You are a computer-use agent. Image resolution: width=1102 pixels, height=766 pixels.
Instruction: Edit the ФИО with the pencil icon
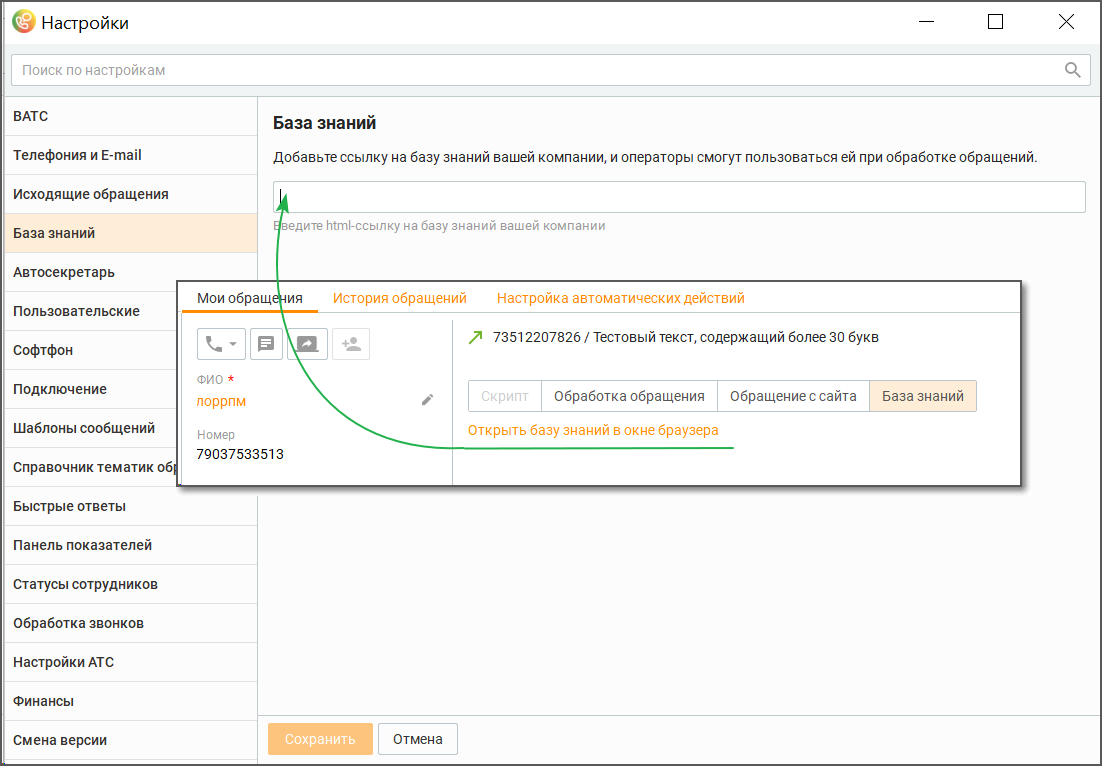coord(427,400)
